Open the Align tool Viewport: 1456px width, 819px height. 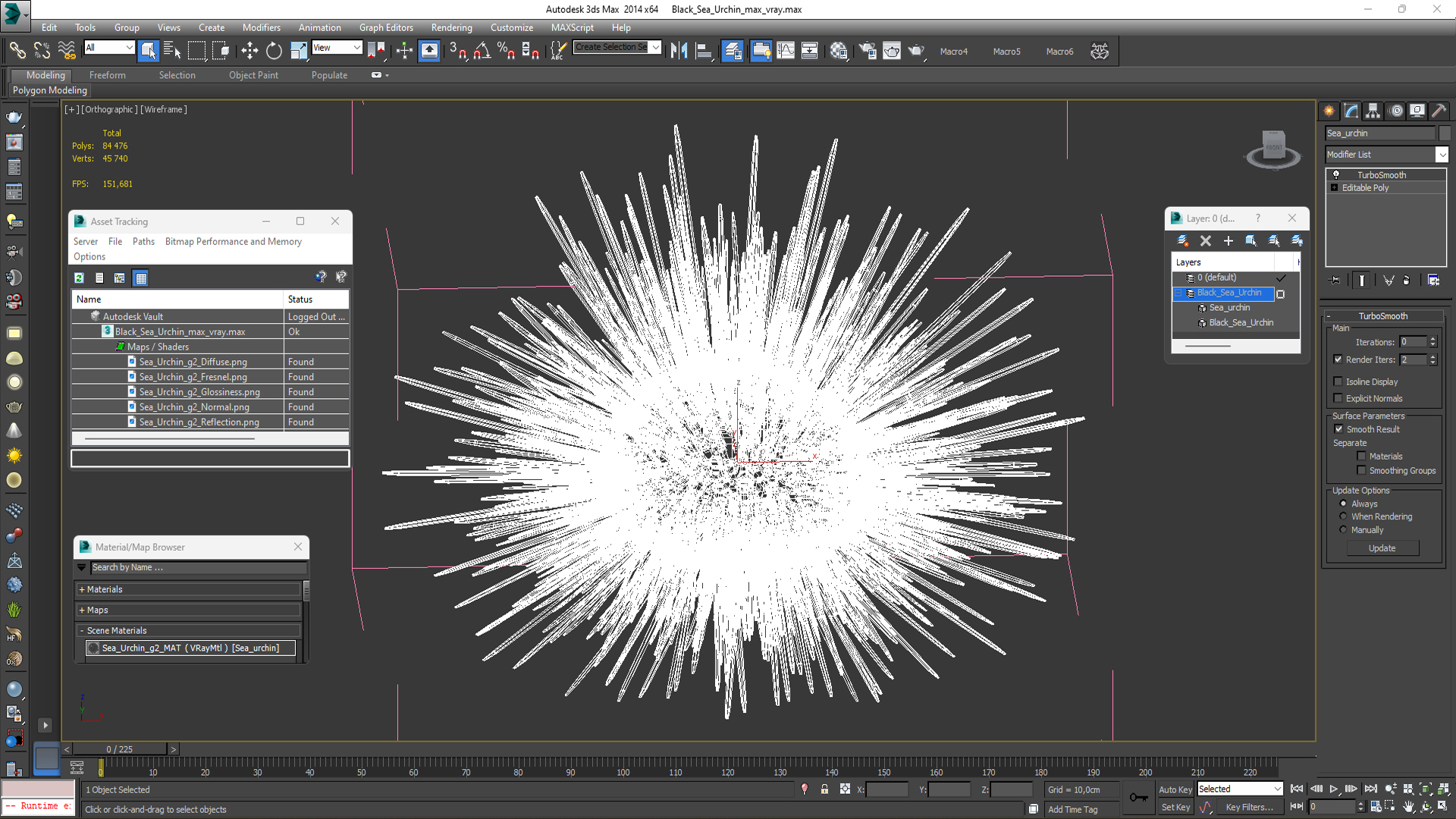click(704, 51)
